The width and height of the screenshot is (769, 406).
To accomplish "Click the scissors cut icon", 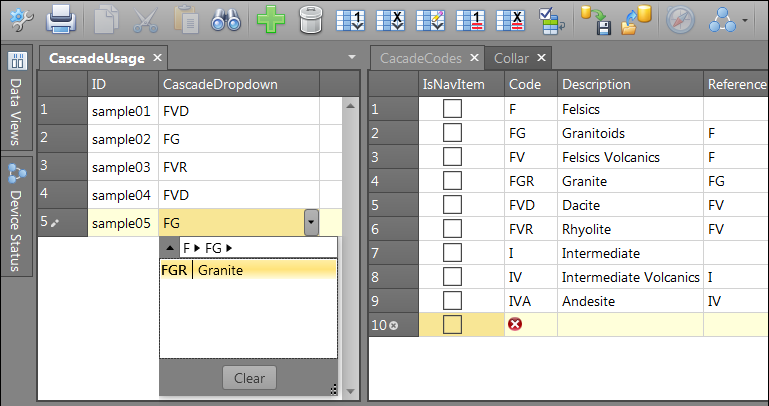I will pos(146,21).
